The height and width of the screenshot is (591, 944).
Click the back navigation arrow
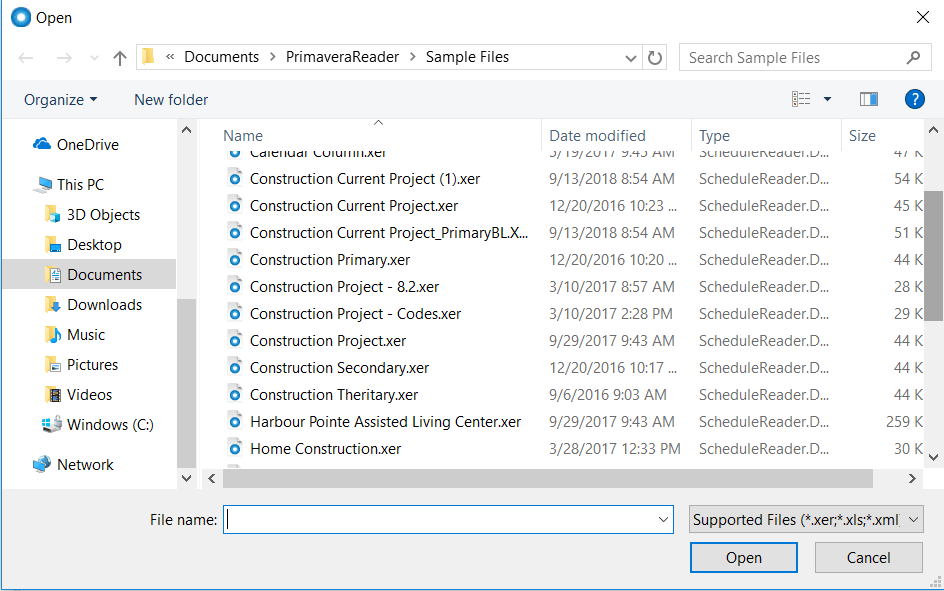point(25,58)
